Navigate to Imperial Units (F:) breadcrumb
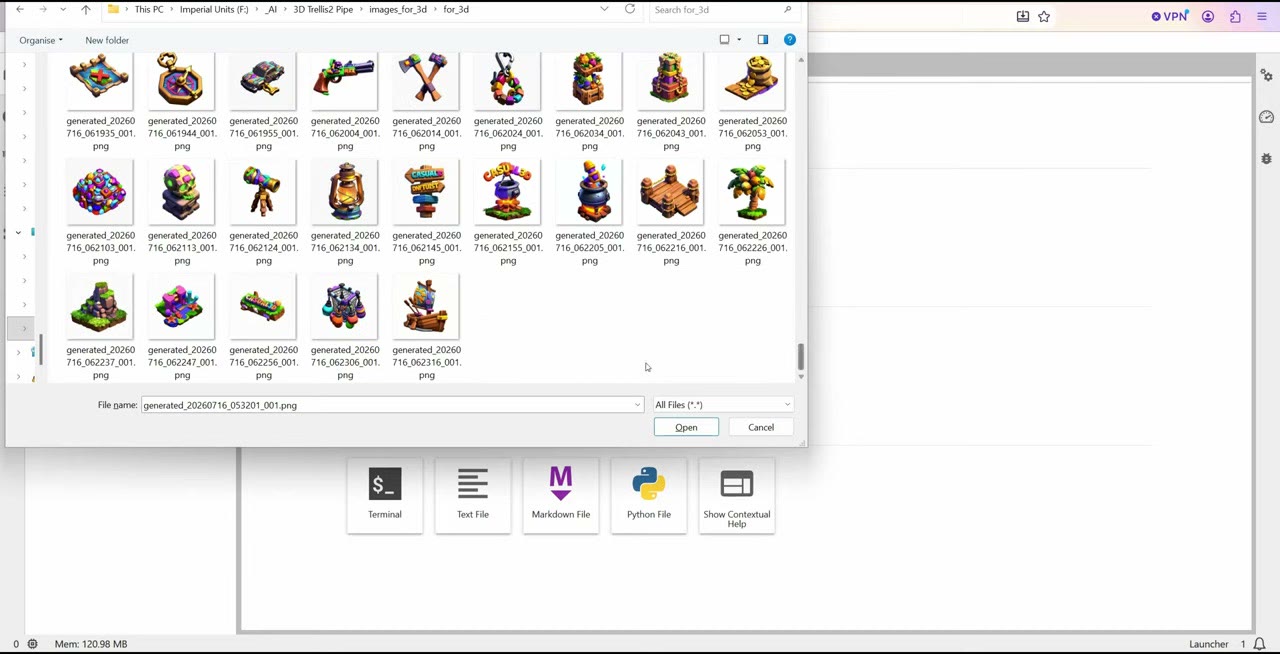1280x654 pixels. click(x=214, y=9)
